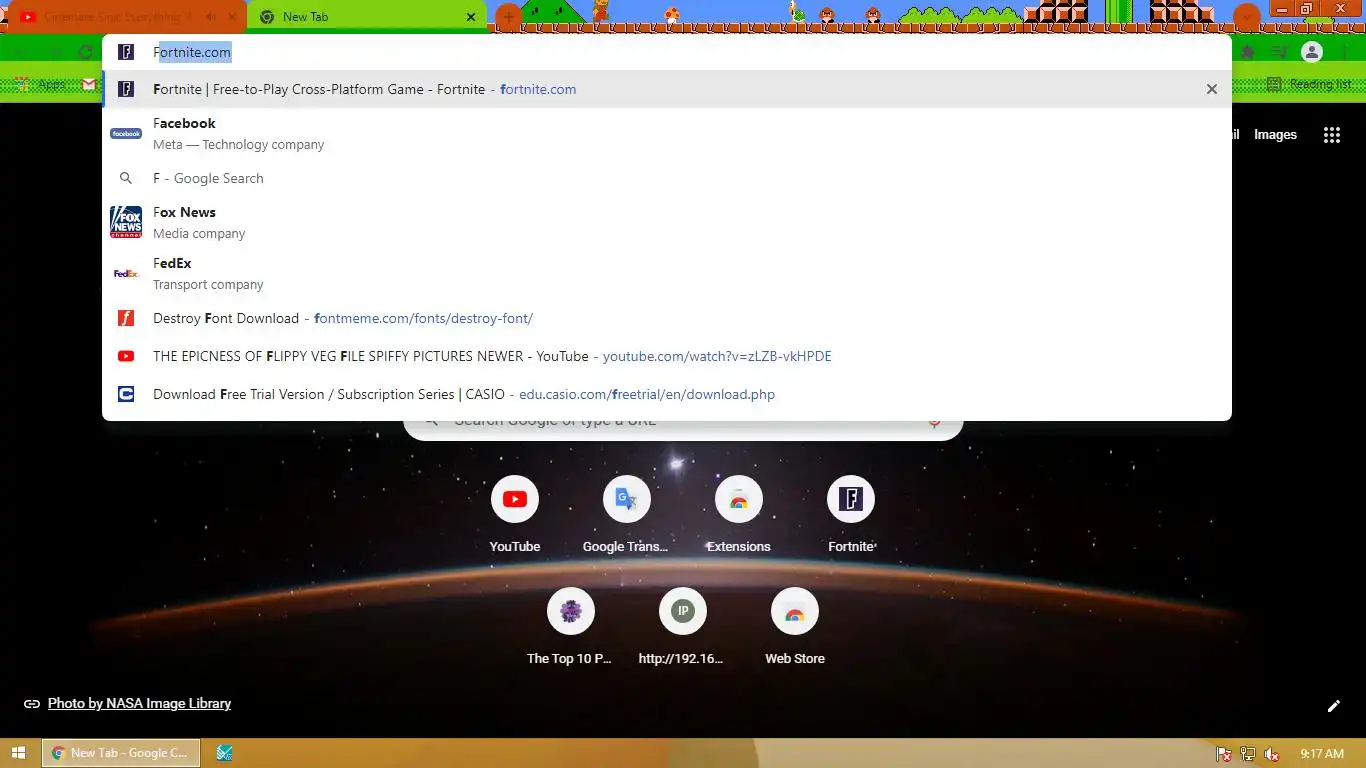Image resolution: width=1366 pixels, height=768 pixels.
Task: Open the Chrome profile avatar
Action: (x=1313, y=52)
